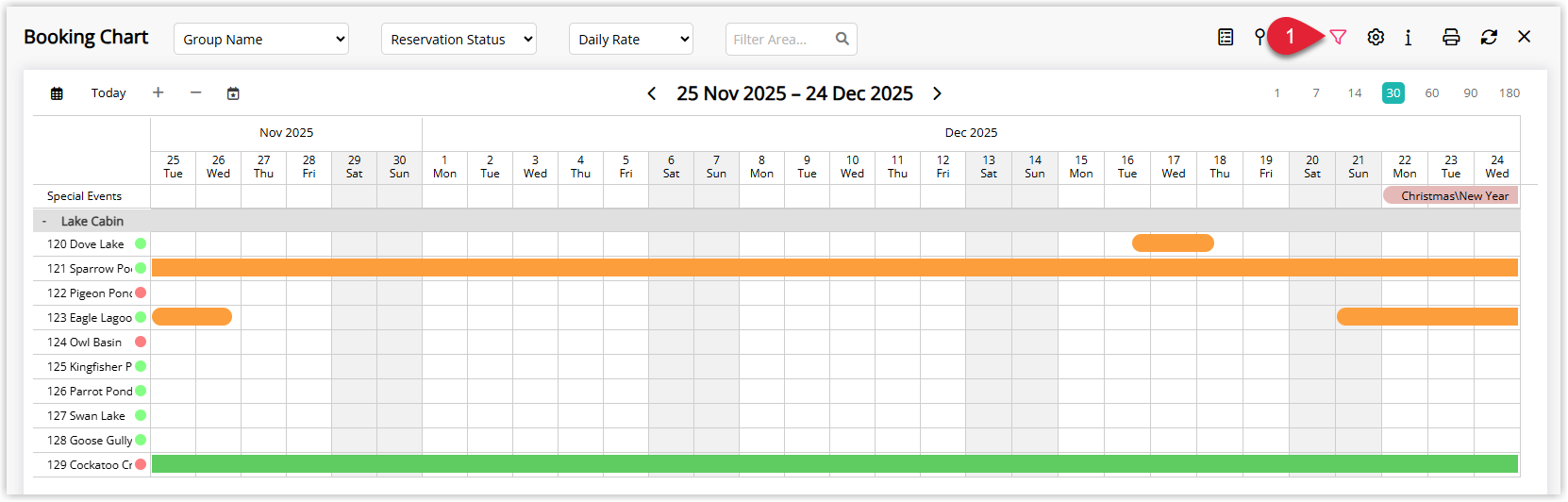Jump to Today
This screenshot has height=502, width=1568.
pyautogui.click(x=108, y=92)
